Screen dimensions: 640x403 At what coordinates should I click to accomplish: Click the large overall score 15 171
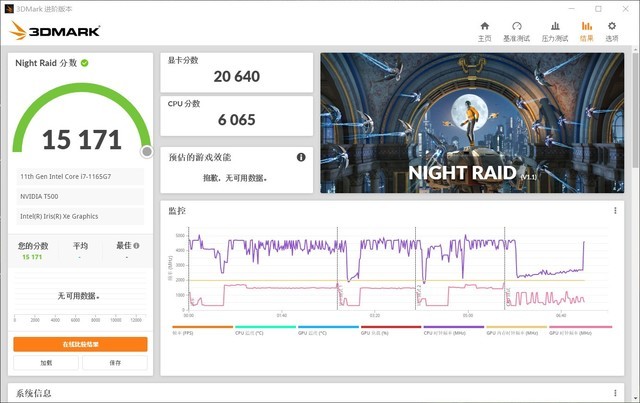[x=82, y=140]
